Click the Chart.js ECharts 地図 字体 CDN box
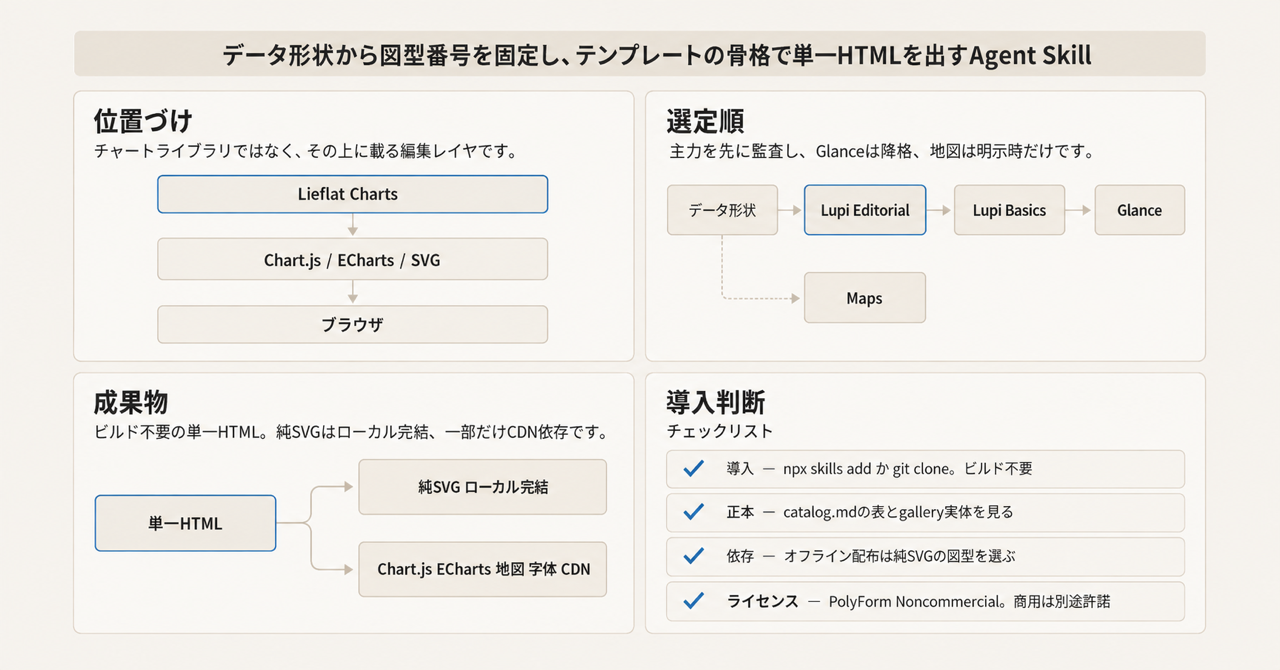 [x=483, y=569]
